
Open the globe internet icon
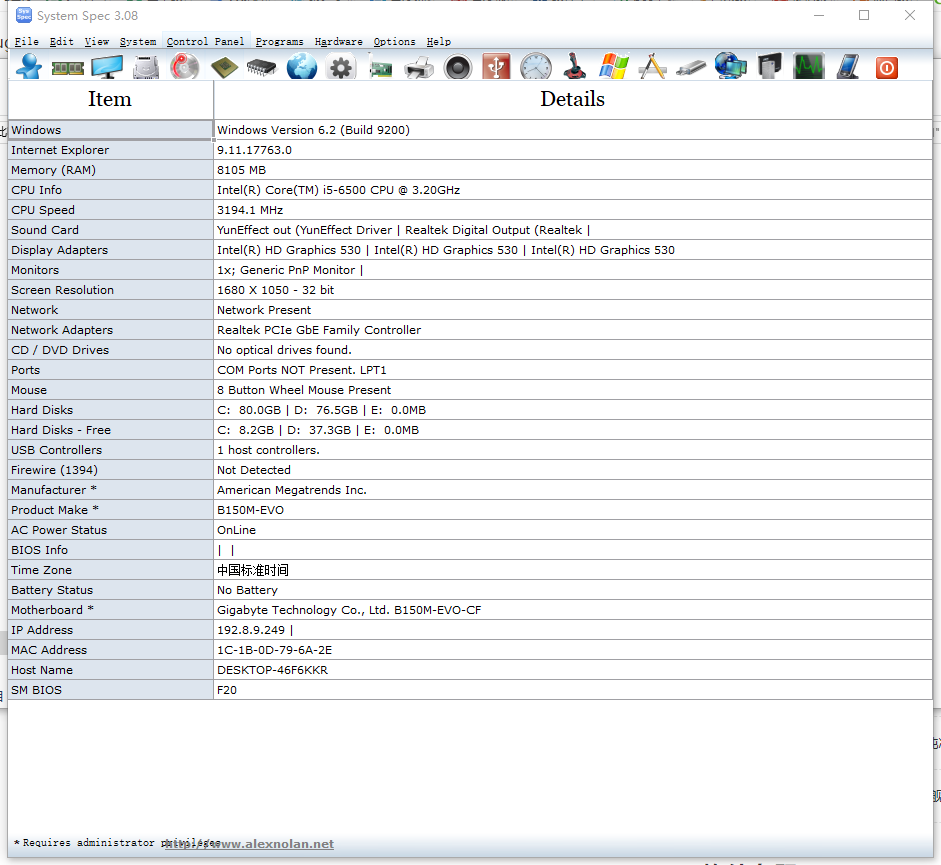point(301,67)
